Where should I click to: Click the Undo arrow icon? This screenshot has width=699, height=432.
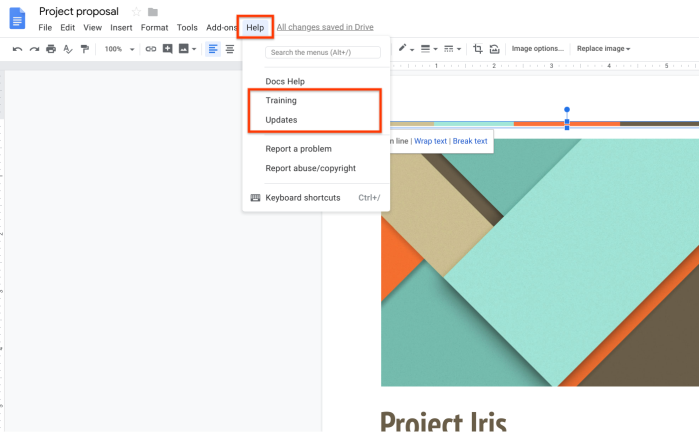pyautogui.click(x=18, y=49)
